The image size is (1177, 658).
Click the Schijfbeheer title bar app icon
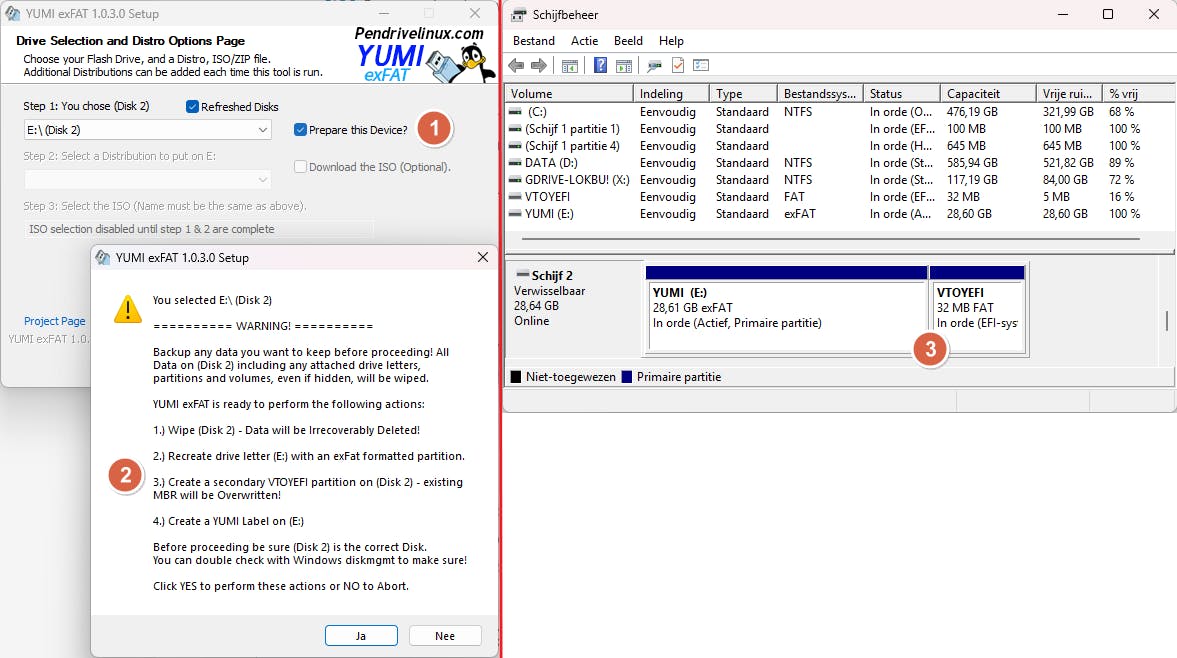tap(519, 14)
